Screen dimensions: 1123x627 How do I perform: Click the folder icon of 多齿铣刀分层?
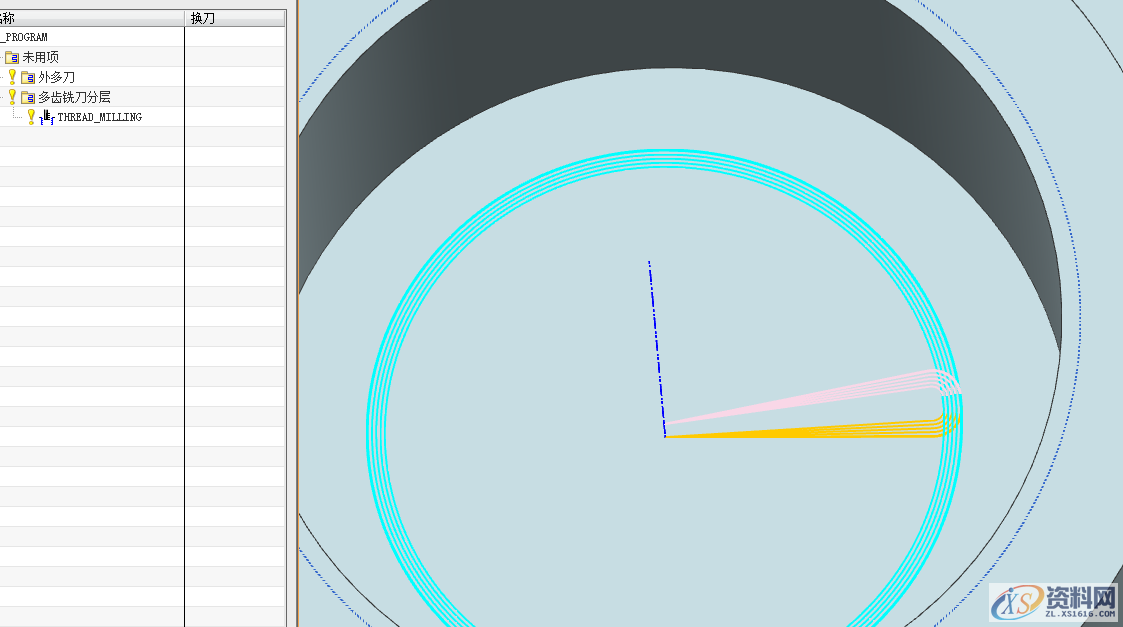tap(28, 97)
